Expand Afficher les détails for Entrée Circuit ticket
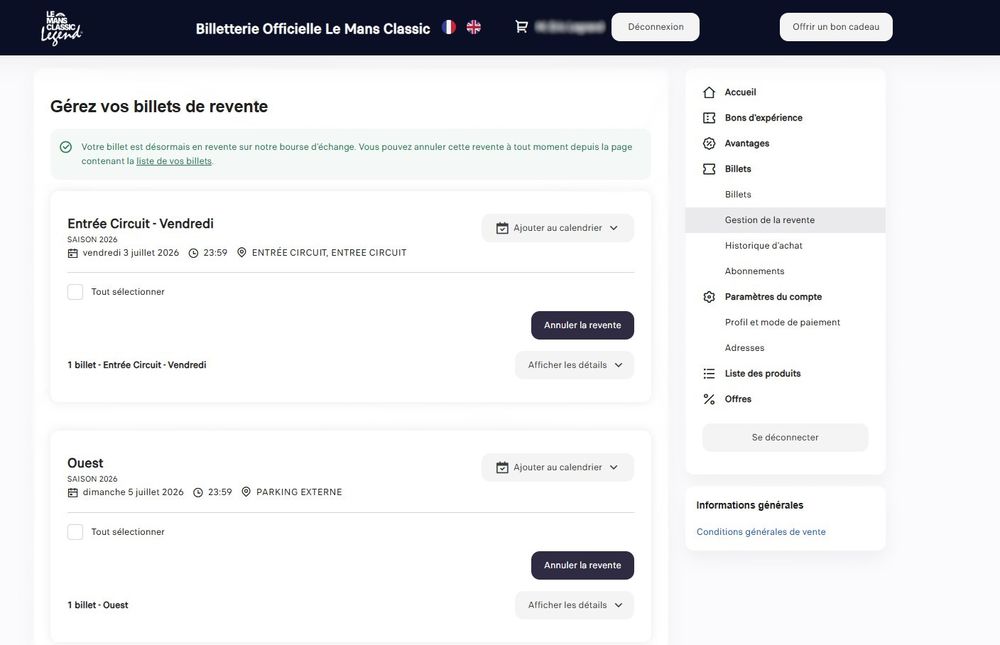Viewport: 1000px width, 645px height. (574, 365)
